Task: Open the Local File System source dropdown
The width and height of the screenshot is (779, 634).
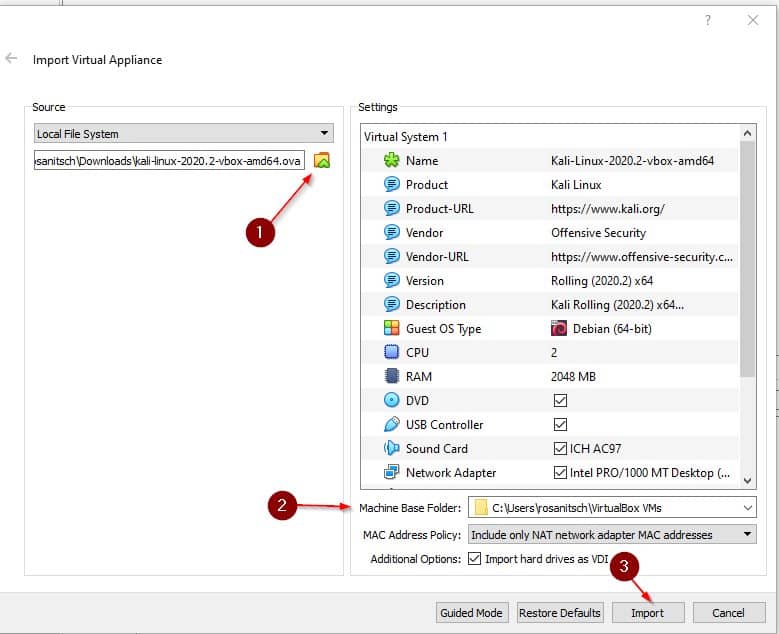Action: pyautogui.click(x=184, y=134)
